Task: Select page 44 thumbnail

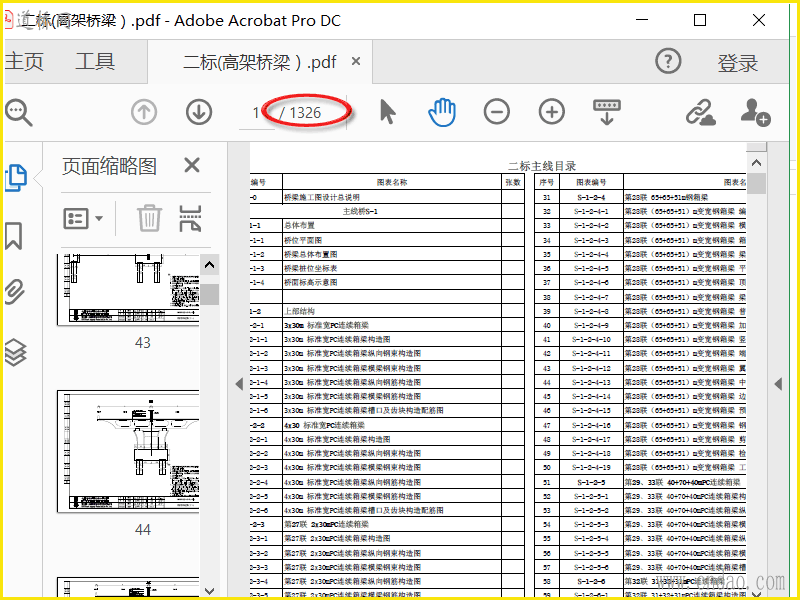Action: 128,452
